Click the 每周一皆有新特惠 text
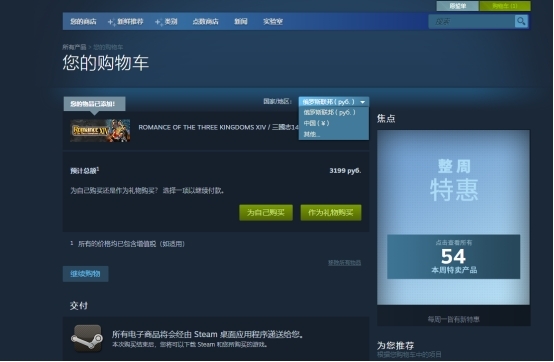 (x=454, y=319)
